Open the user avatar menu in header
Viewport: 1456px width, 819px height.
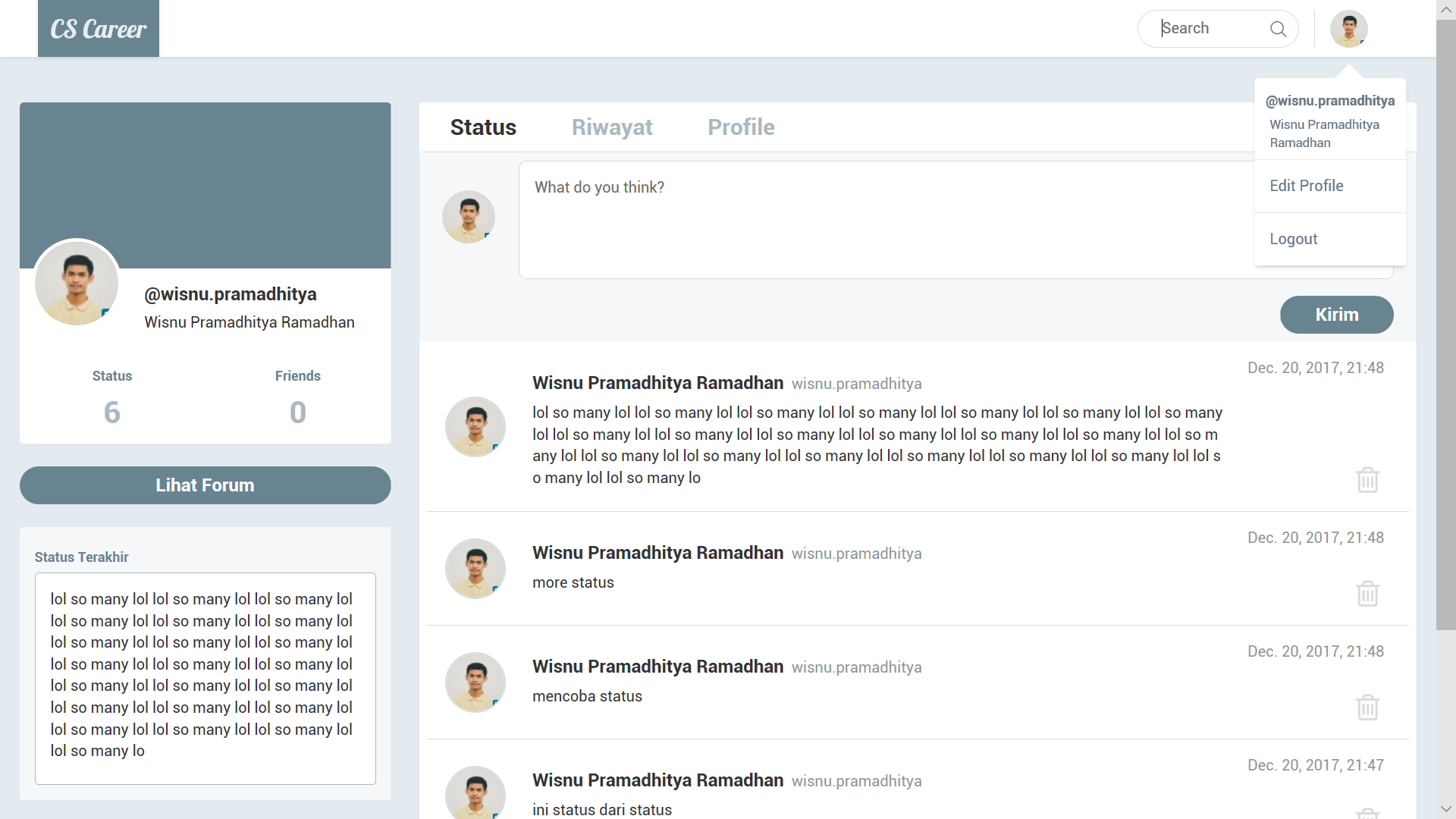tap(1348, 29)
